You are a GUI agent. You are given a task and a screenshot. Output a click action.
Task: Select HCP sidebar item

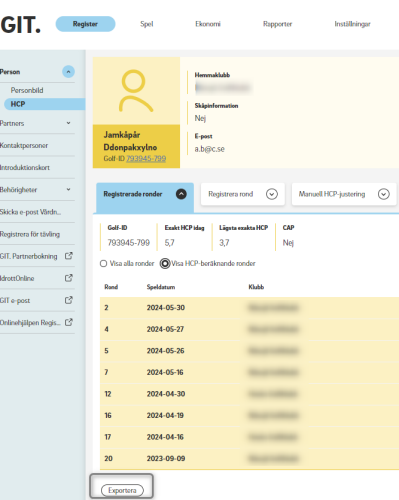(x=44, y=104)
